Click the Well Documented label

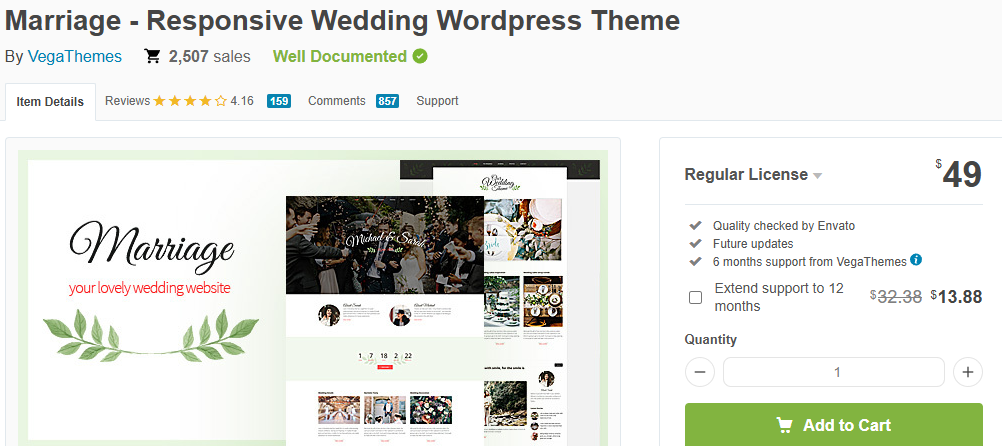[x=340, y=56]
